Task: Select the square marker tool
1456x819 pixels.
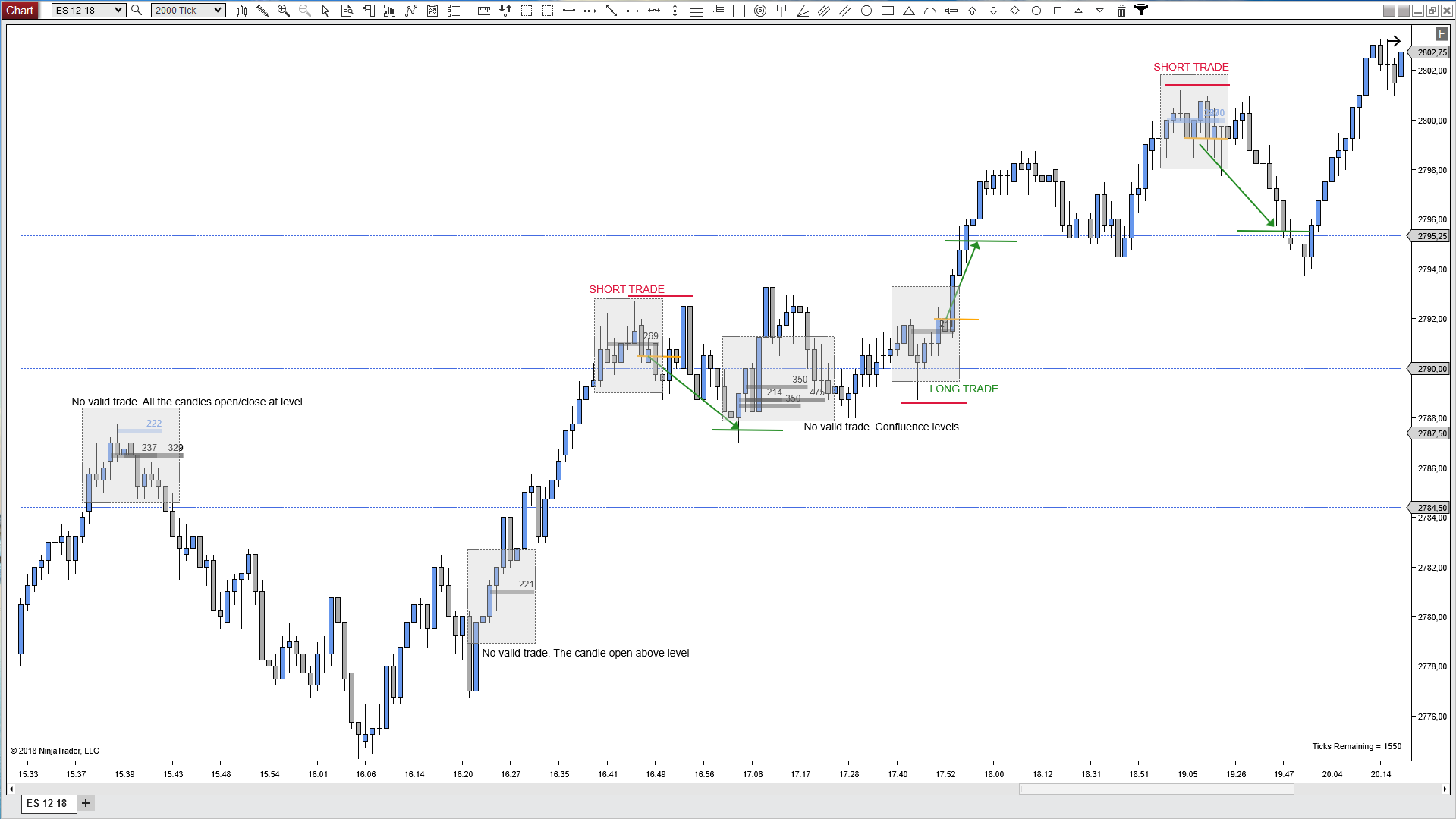Action: coord(1058,10)
